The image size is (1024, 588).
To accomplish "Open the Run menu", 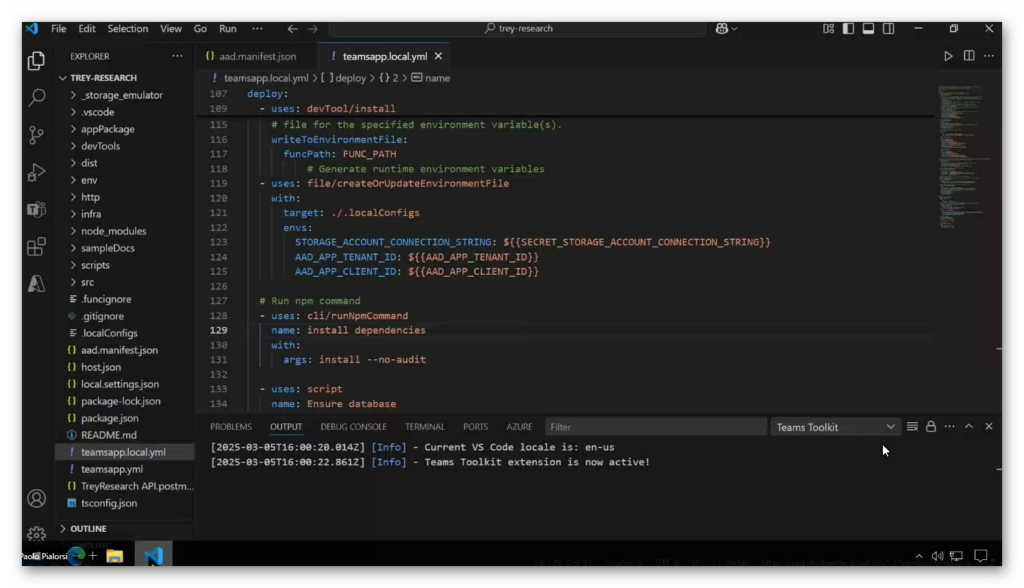I will pos(227,29).
